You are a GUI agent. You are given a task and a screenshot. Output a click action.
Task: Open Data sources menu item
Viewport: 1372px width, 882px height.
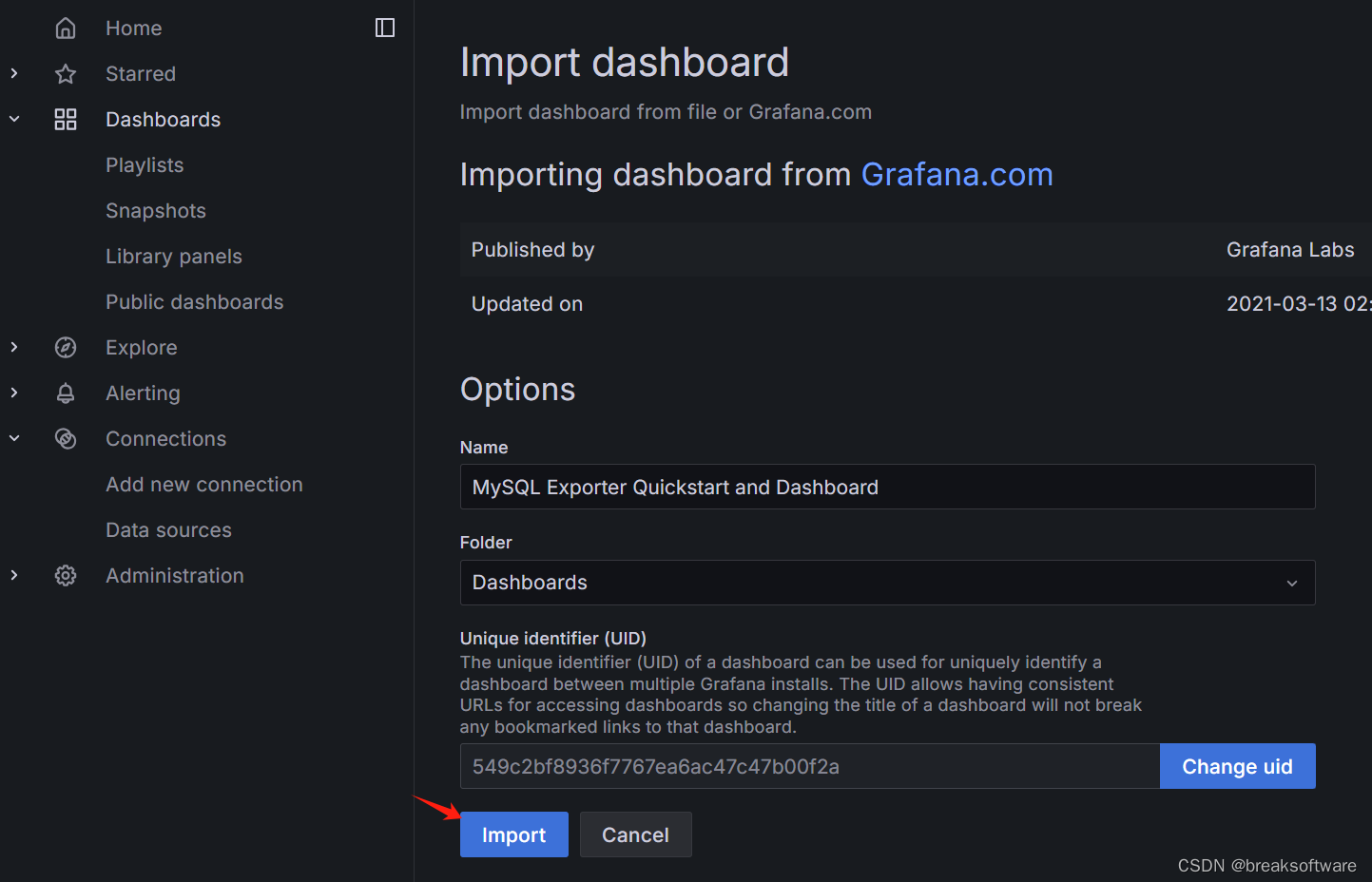pos(169,530)
